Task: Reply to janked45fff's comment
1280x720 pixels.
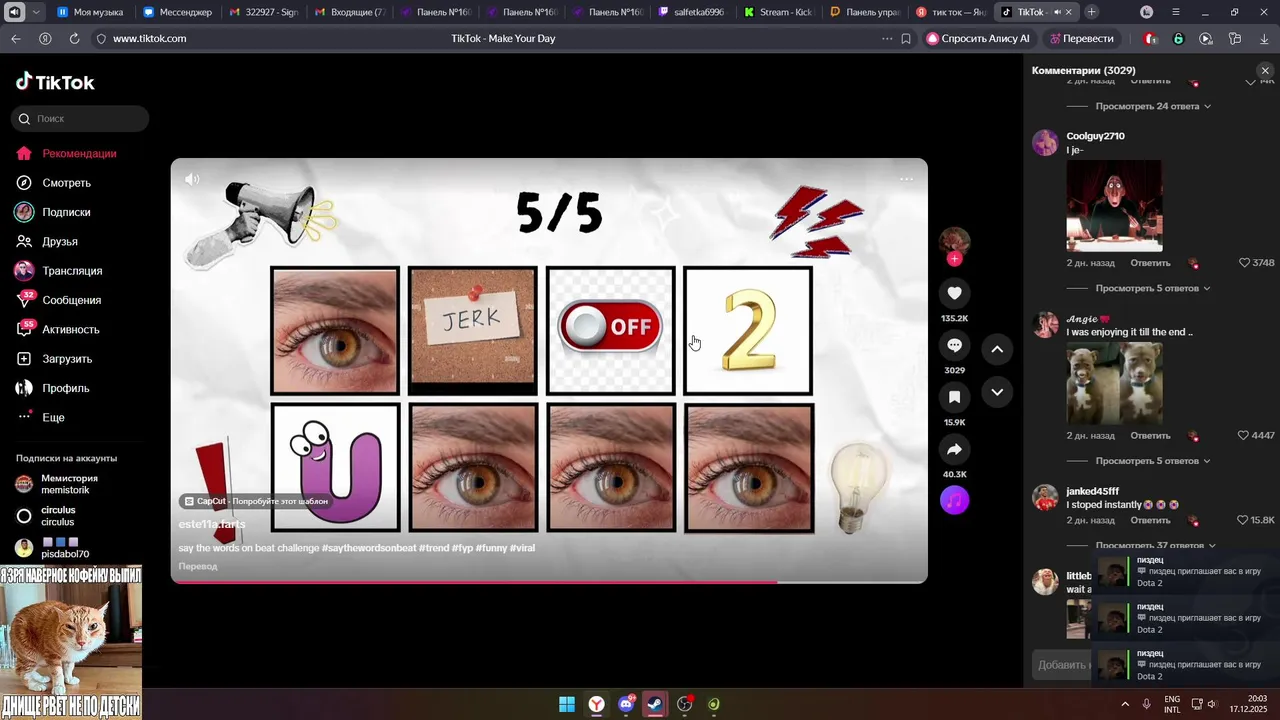Action: (1150, 521)
